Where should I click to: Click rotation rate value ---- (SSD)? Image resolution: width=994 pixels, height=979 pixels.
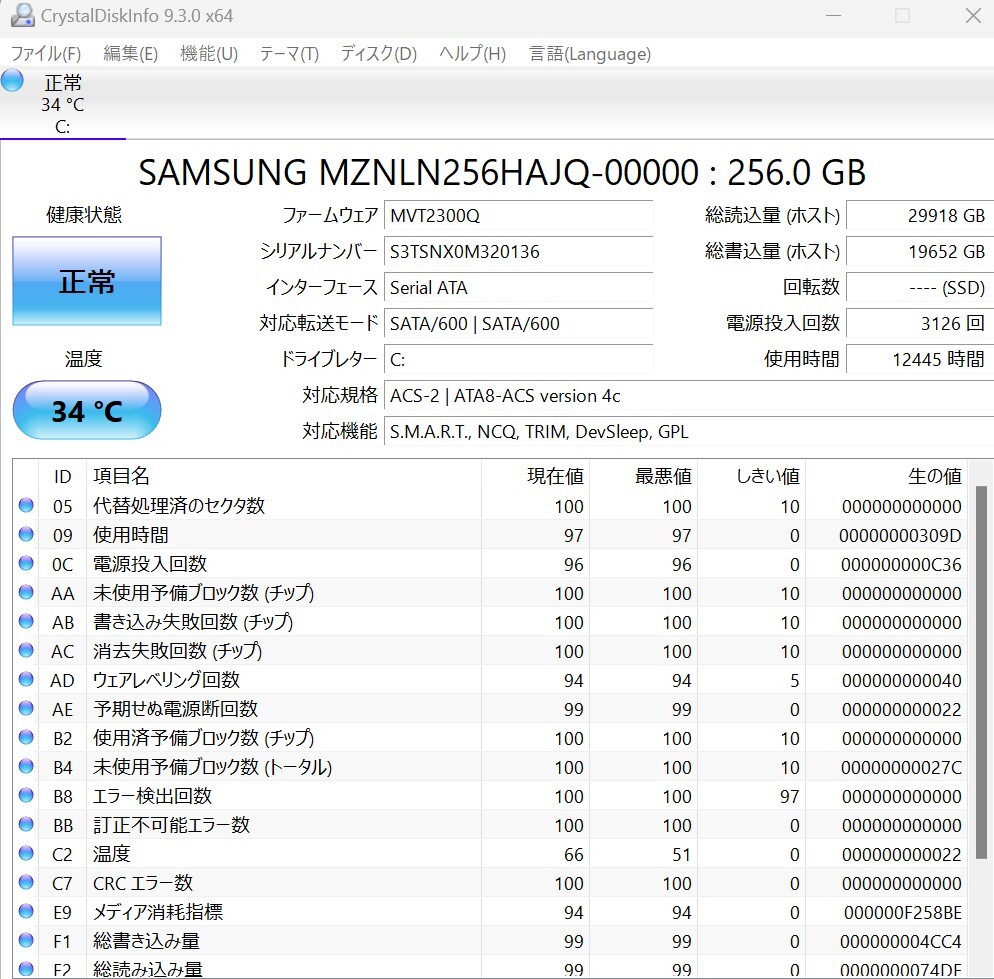(920, 288)
